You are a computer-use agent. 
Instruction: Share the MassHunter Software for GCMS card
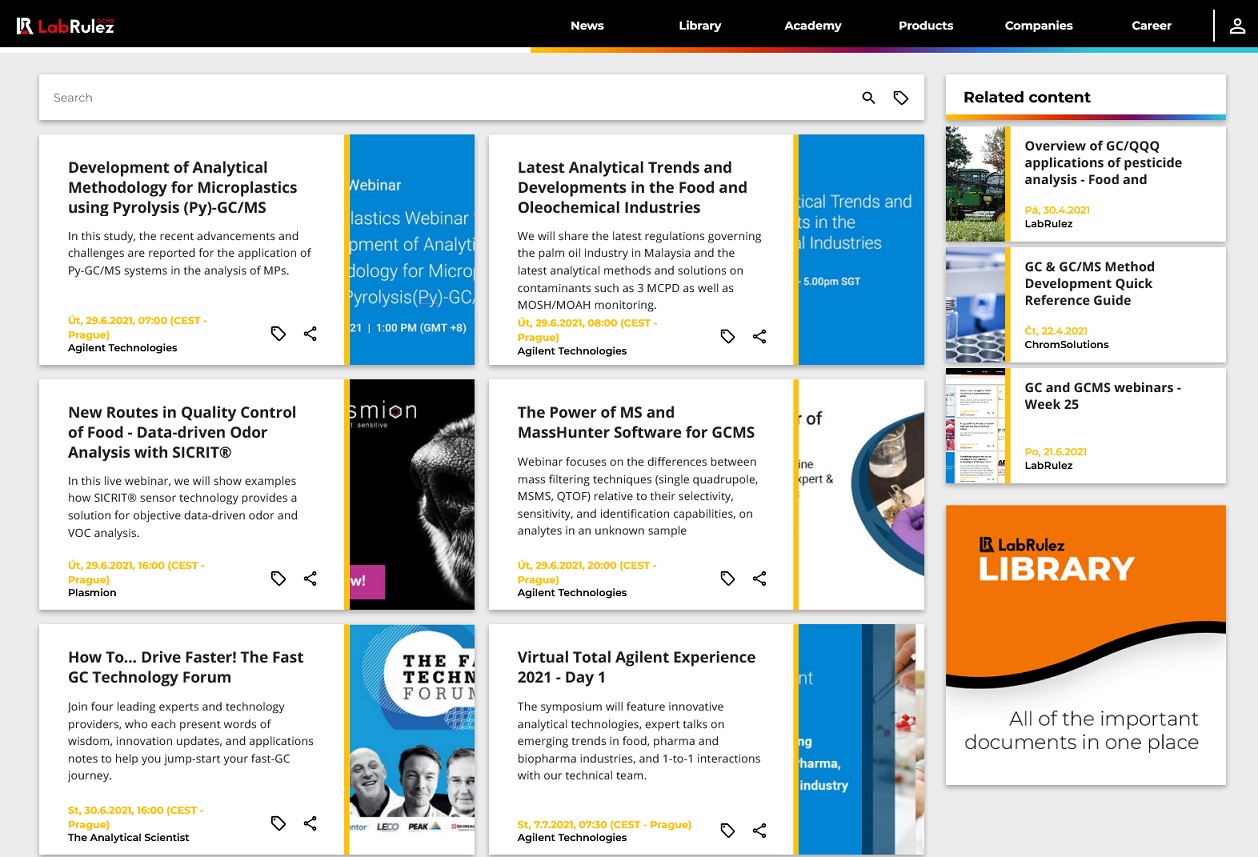760,578
